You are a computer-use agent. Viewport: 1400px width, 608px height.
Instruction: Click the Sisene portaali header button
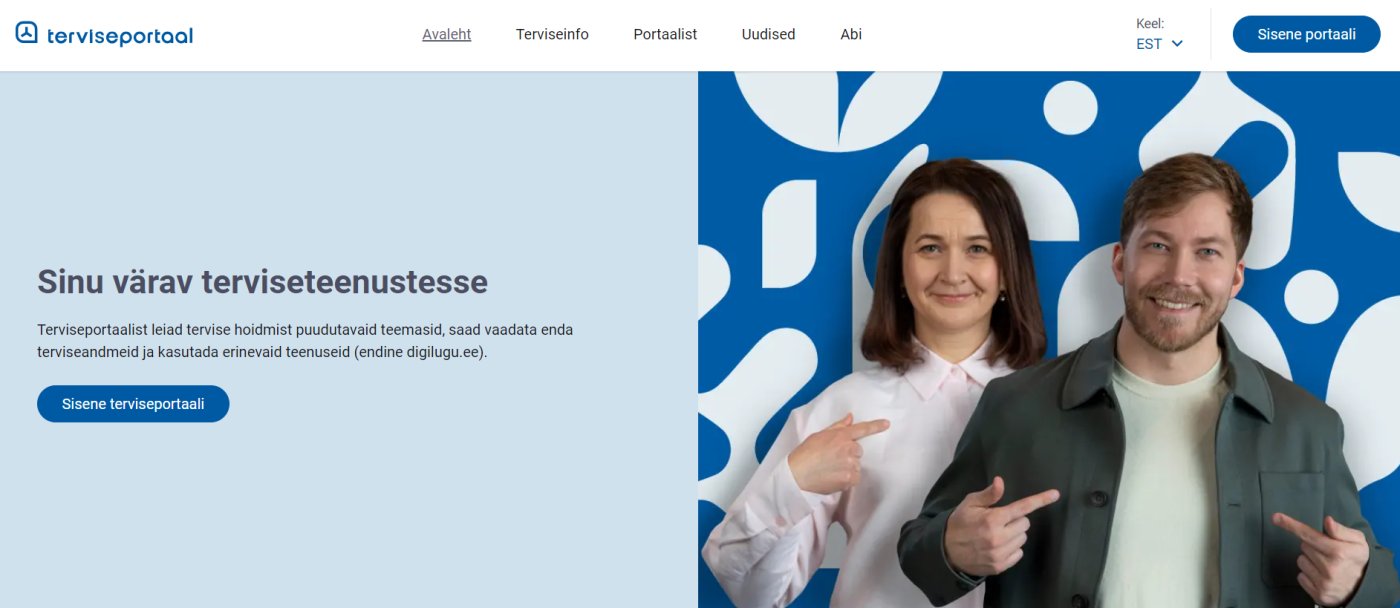click(1306, 34)
